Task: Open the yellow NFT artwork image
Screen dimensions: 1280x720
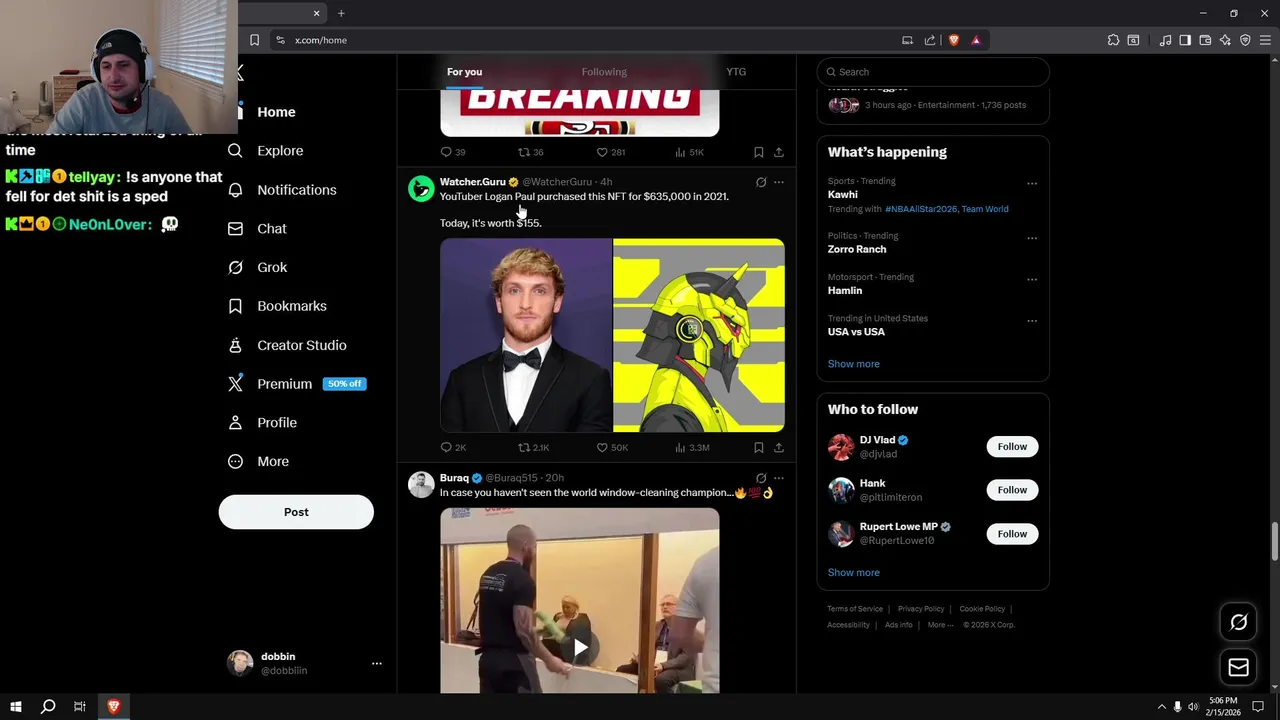Action: tap(699, 335)
